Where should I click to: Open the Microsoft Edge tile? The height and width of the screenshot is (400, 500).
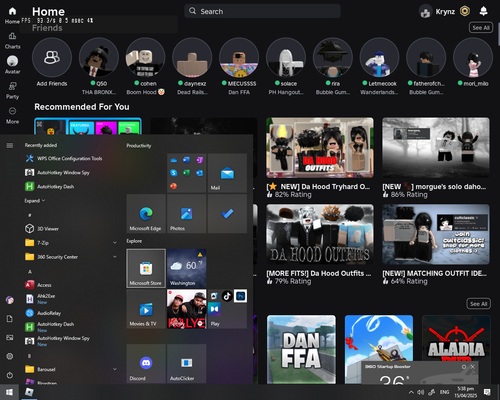[146, 214]
